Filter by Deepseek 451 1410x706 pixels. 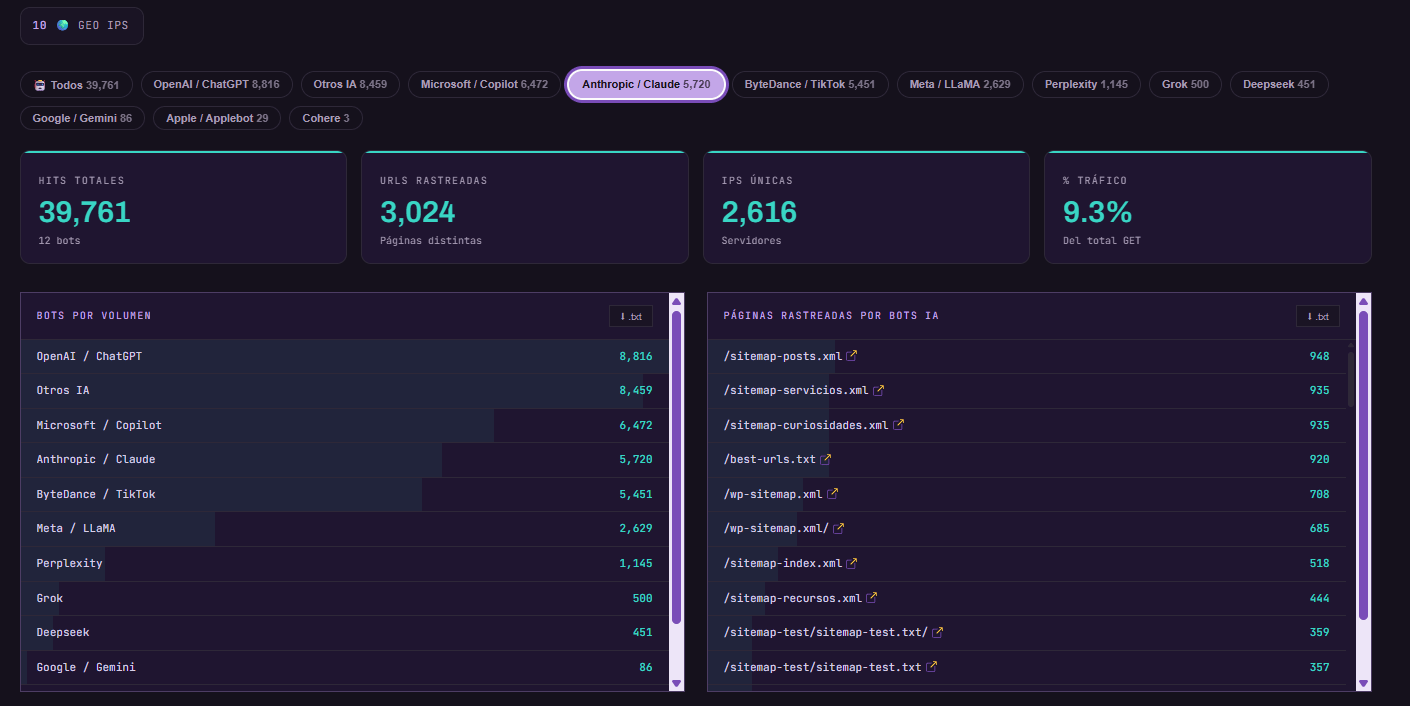coord(1279,85)
